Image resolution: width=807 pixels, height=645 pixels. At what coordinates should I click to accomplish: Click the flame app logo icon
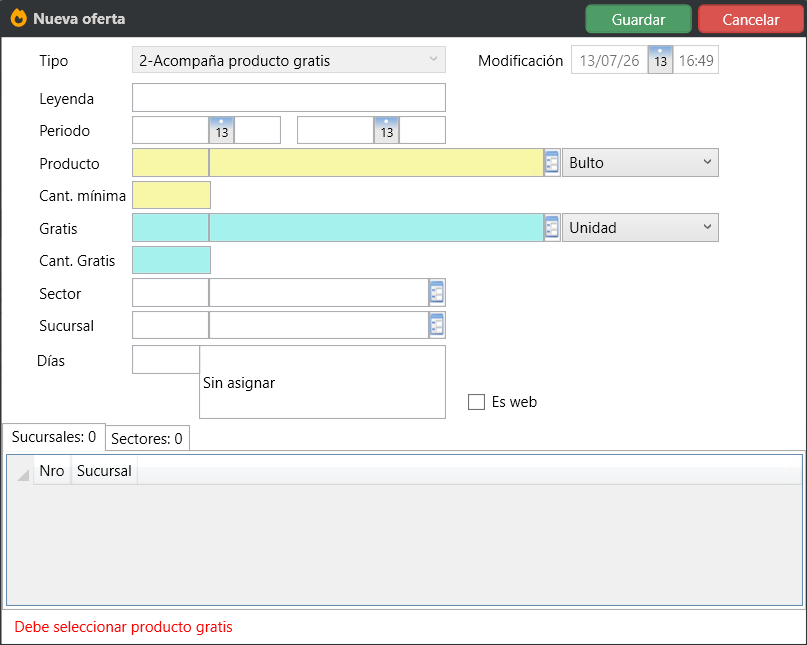point(19,19)
